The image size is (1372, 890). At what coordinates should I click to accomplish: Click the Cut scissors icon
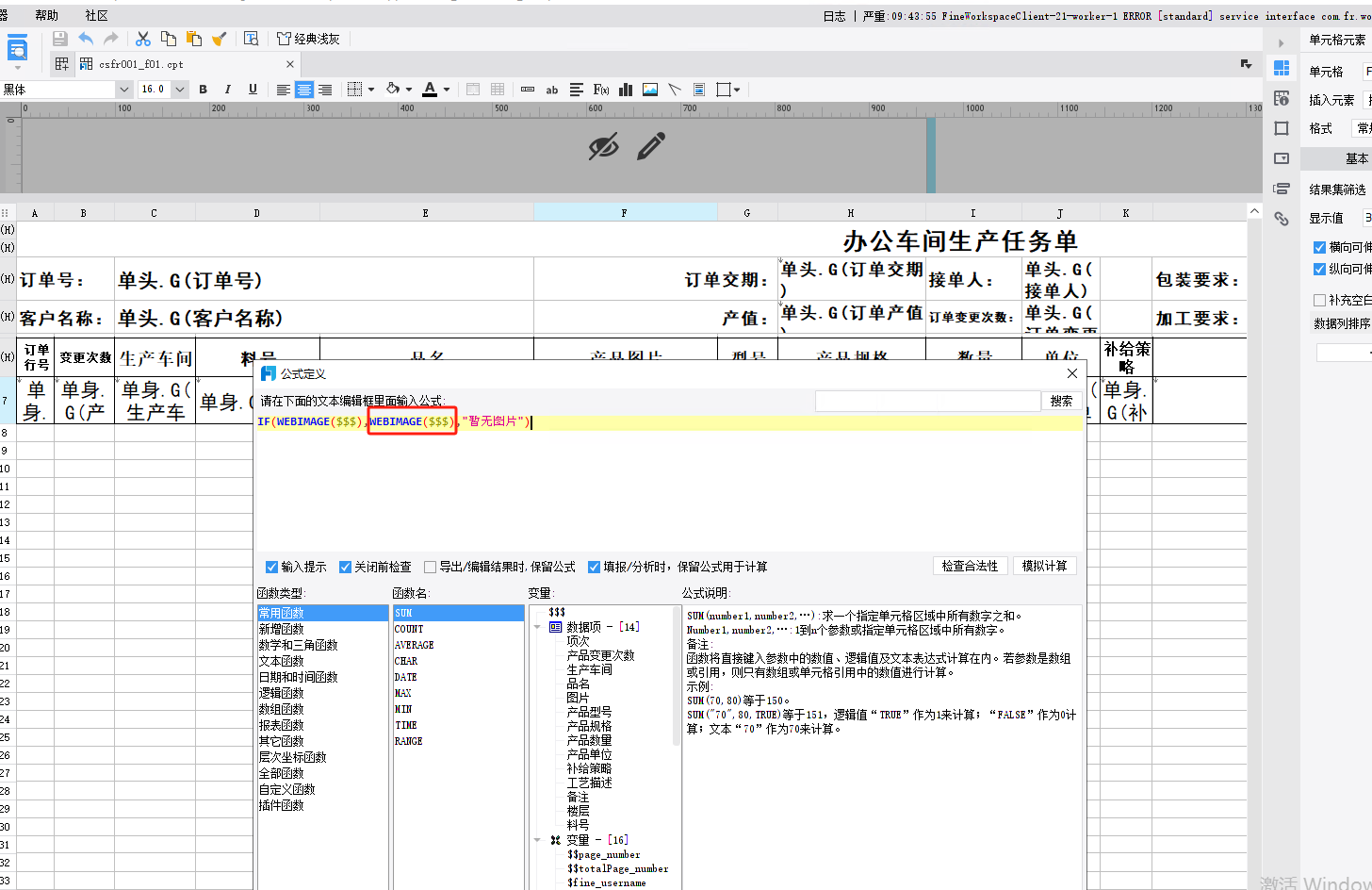[143, 39]
